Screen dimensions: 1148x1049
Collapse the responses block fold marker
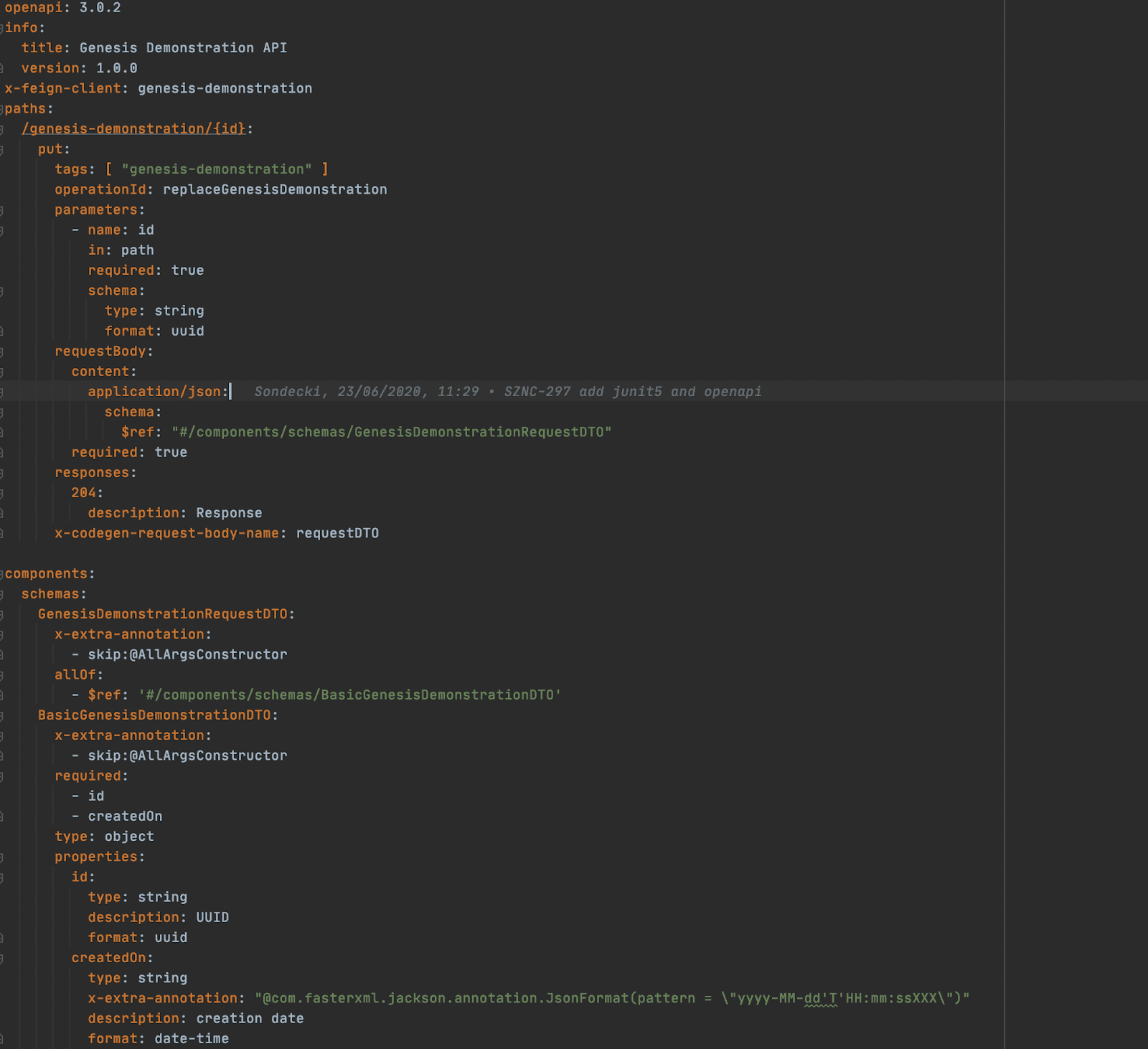click(2, 473)
